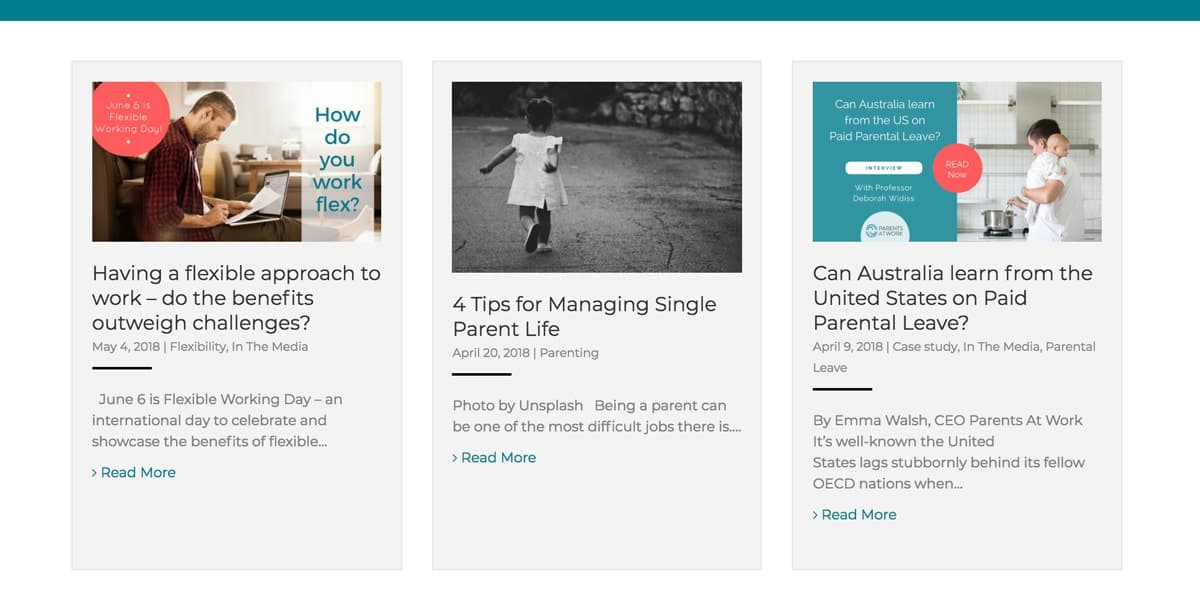Open 'Can Australia learn from the United States' title
Screen dimensions: 1200x600
tap(953, 298)
